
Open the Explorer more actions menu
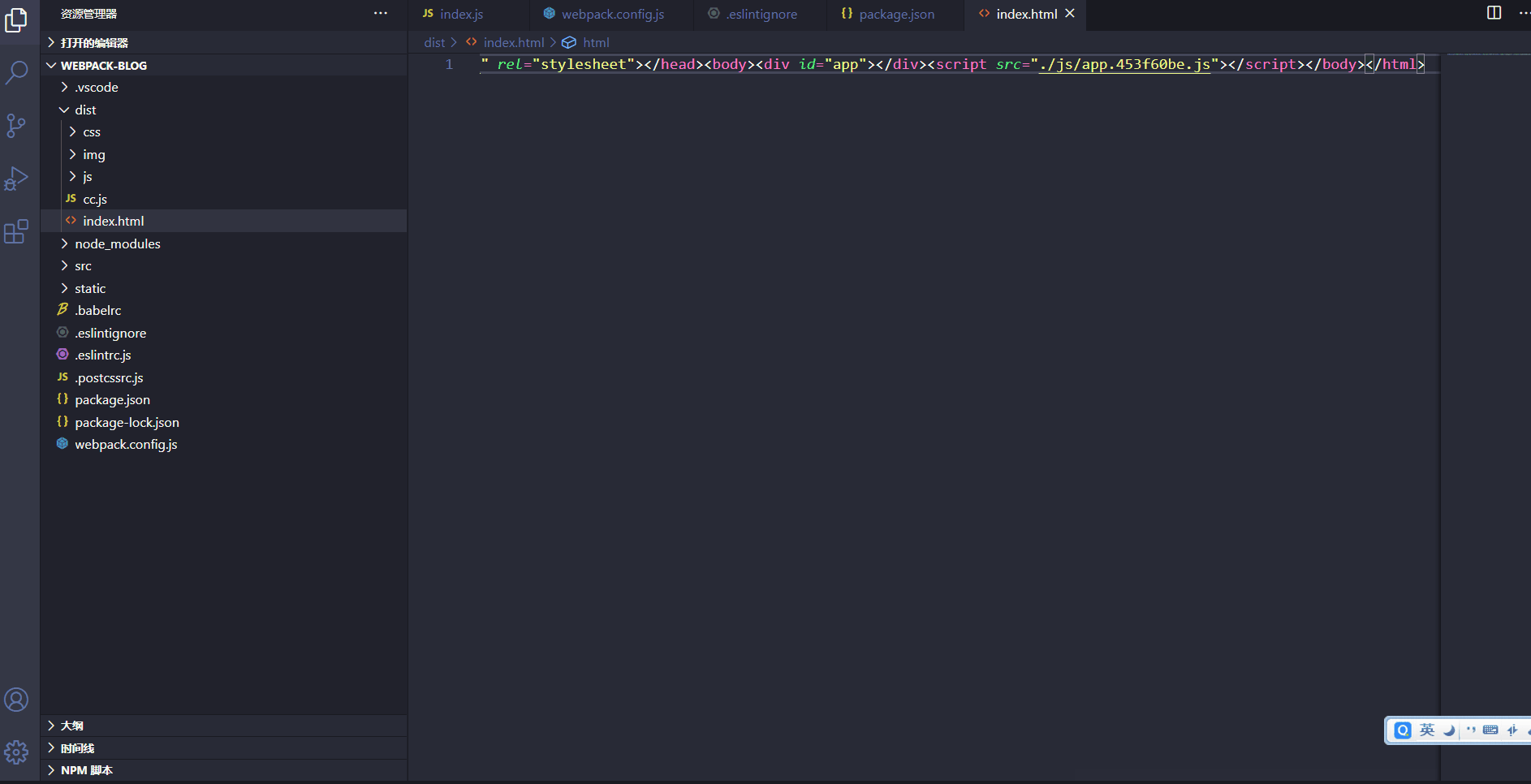pos(381,13)
